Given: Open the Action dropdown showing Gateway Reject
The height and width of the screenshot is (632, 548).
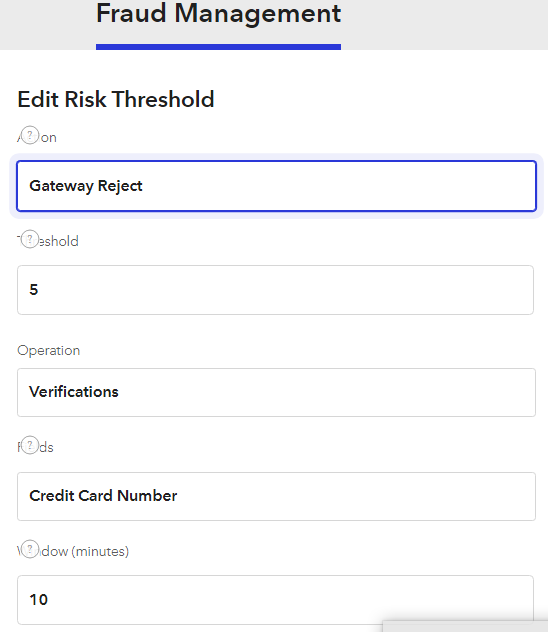Looking at the screenshot, I should click(x=276, y=186).
